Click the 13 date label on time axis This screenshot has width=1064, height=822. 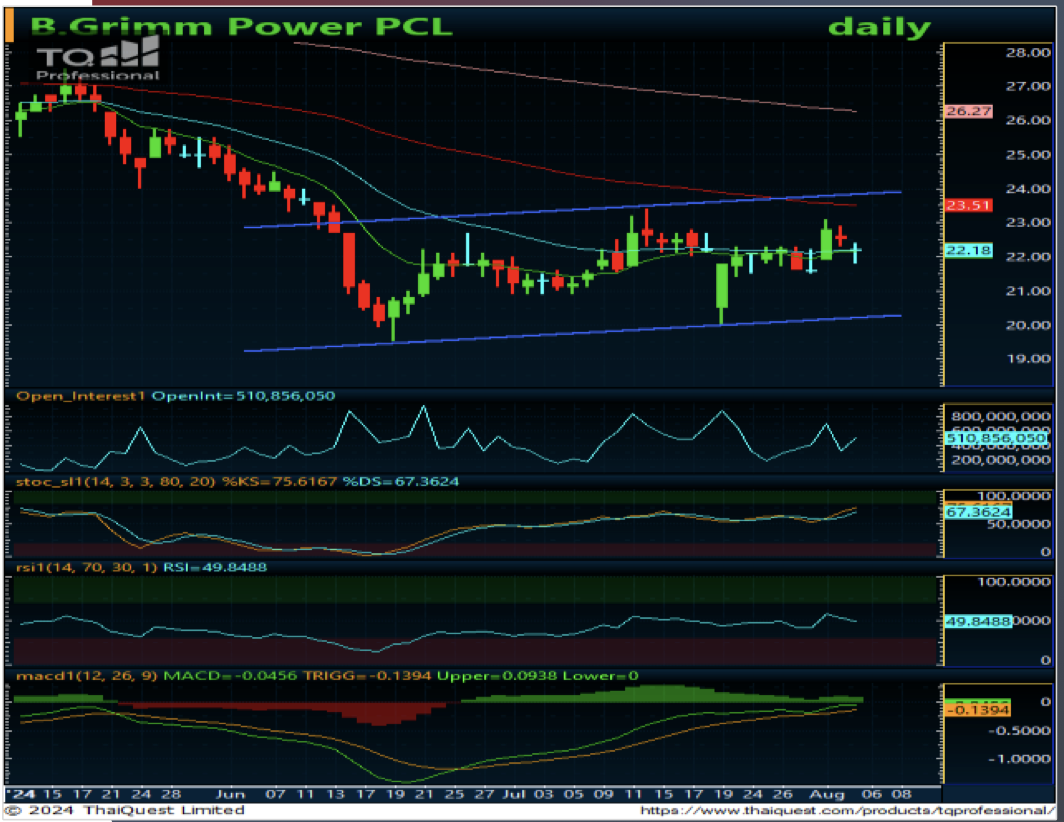(335, 793)
